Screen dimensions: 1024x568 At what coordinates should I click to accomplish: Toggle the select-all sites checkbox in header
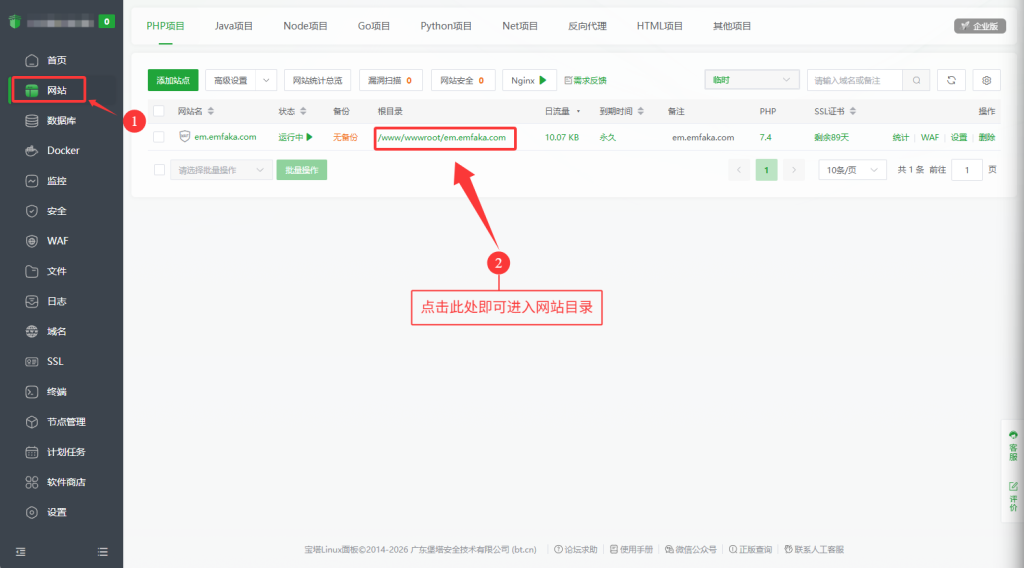(159, 111)
